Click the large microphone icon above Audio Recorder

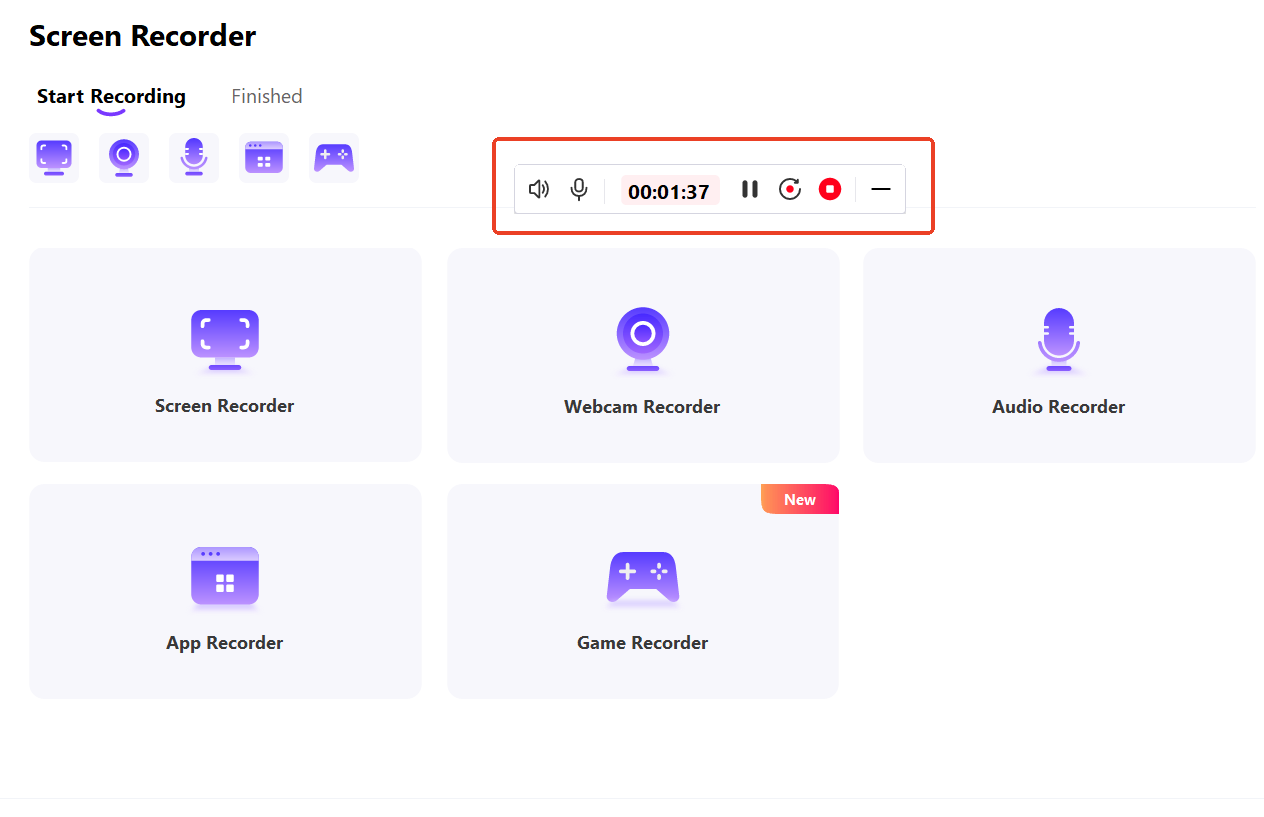point(1059,340)
